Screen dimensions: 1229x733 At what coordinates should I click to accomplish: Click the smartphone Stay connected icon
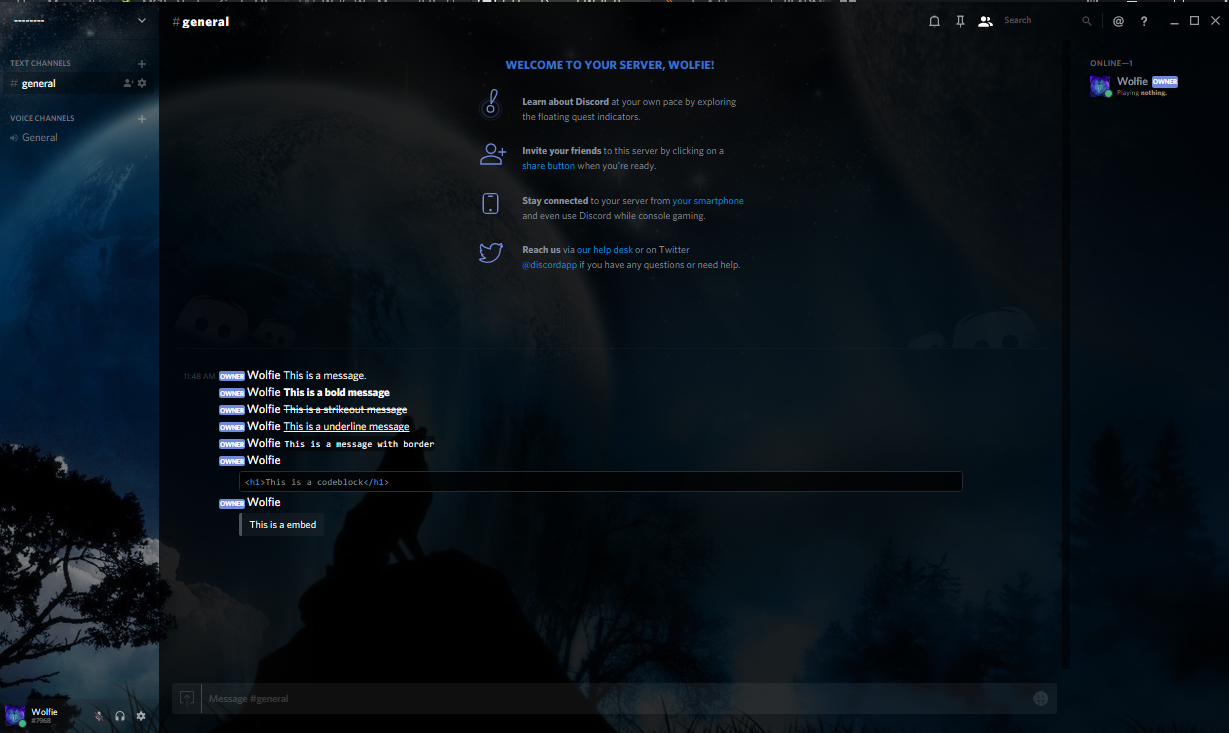click(490, 204)
